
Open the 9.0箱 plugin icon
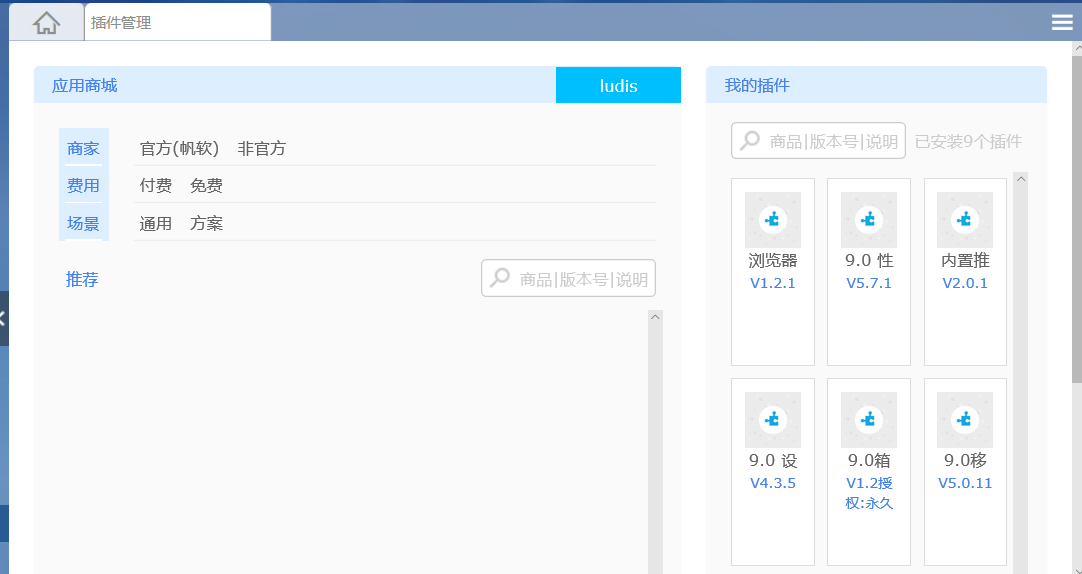(869, 420)
